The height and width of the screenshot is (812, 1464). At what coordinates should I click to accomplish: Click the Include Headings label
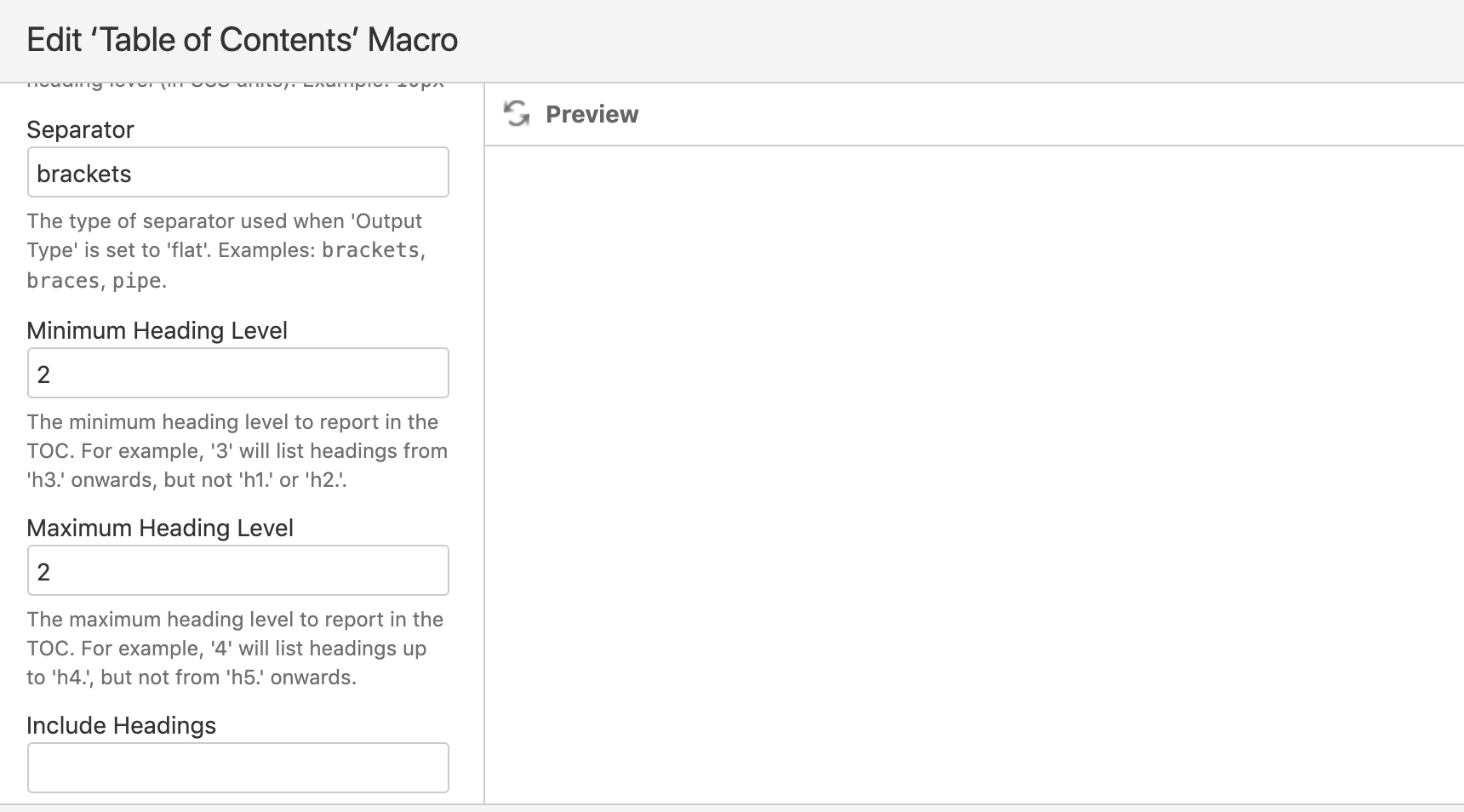(121, 725)
